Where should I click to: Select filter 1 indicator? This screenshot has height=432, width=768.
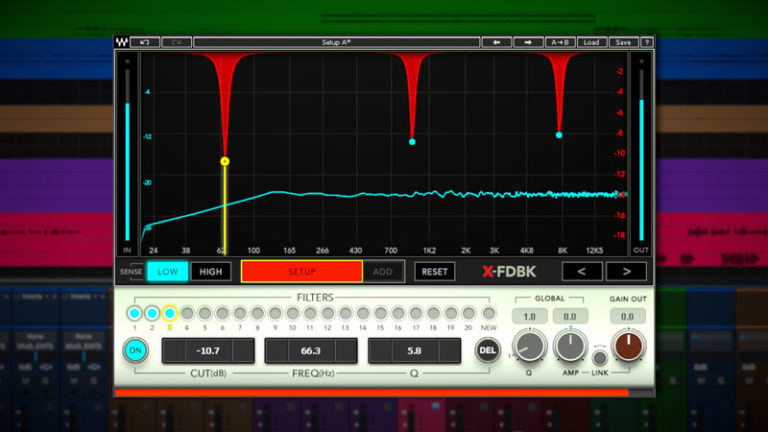pyautogui.click(x=135, y=313)
